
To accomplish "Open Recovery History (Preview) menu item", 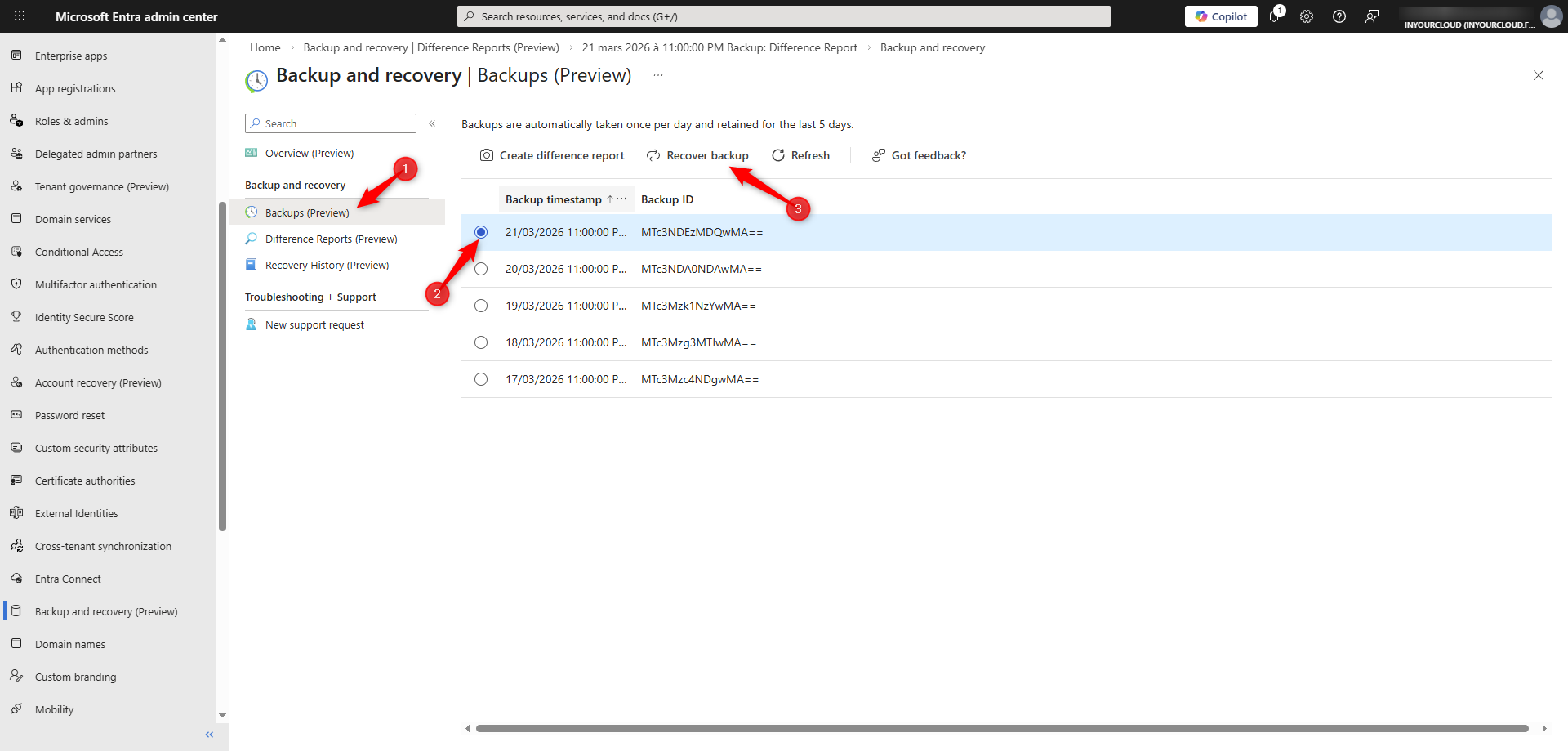I will coord(327,265).
